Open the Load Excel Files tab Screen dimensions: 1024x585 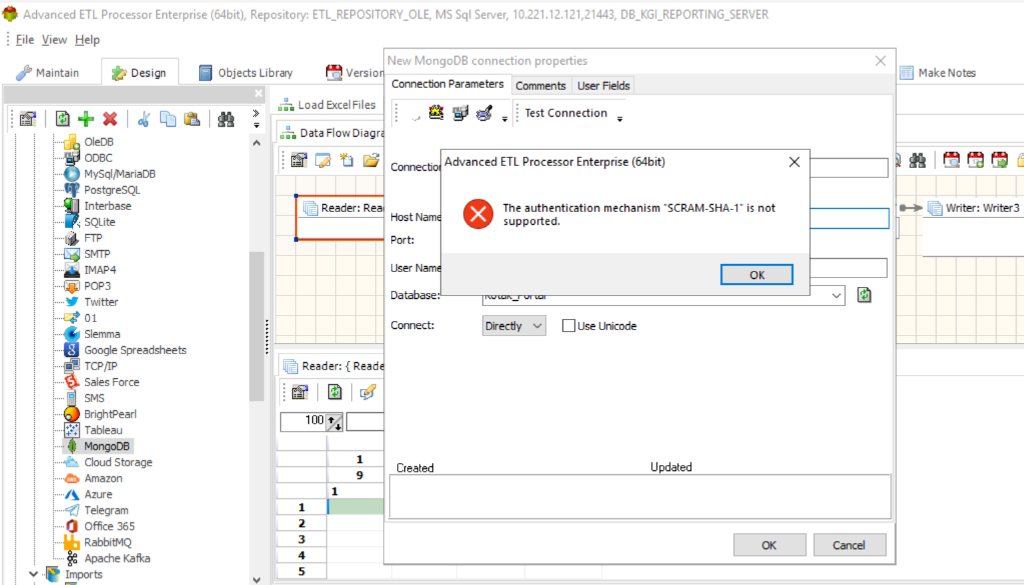coord(327,104)
